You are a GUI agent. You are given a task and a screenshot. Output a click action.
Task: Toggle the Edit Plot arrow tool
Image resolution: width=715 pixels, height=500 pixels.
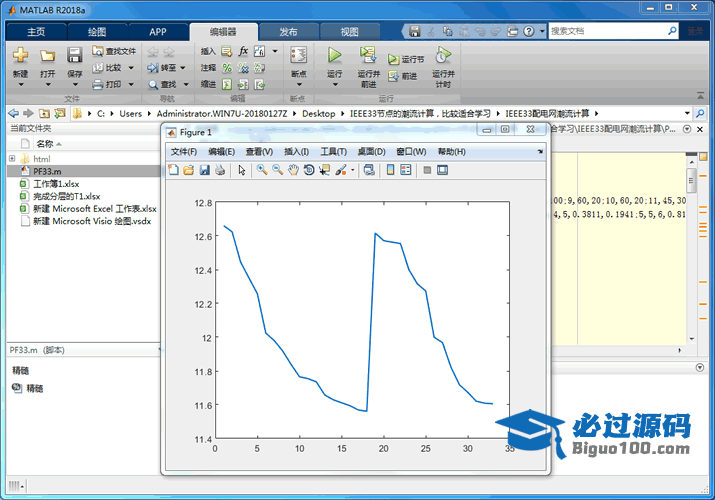tap(242, 170)
